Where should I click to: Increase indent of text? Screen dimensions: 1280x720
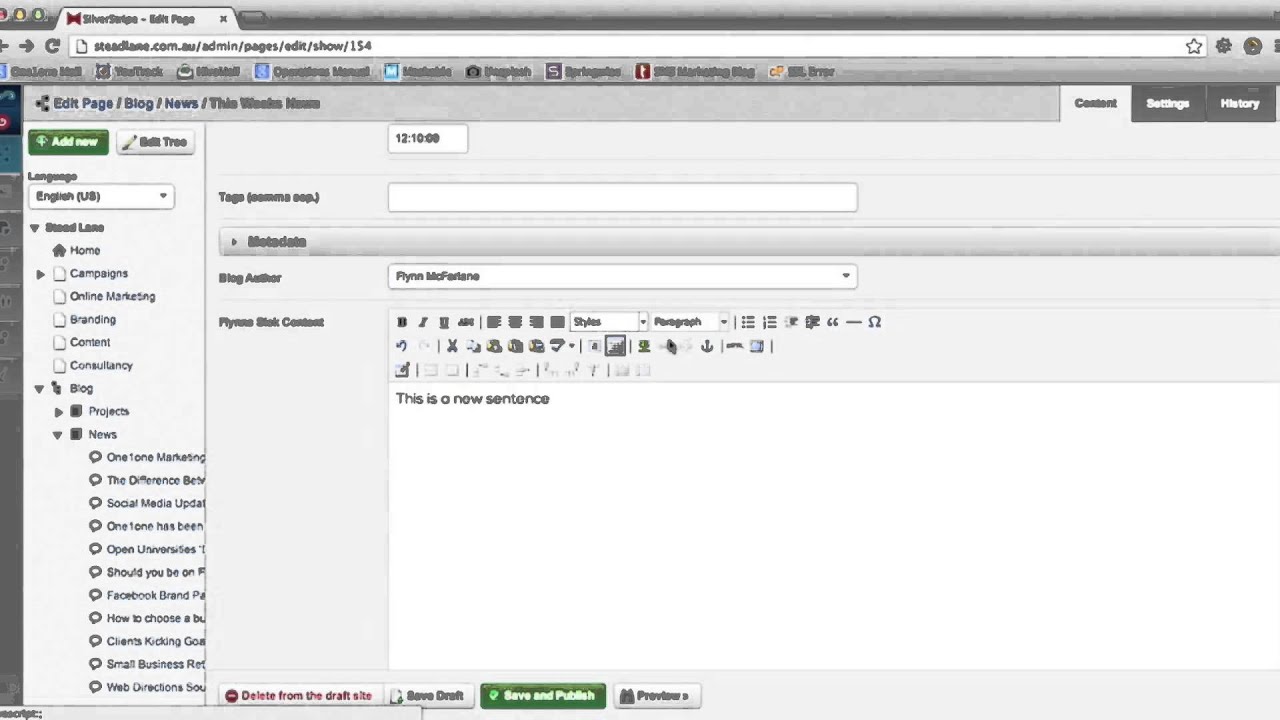click(x=812, y=322)
